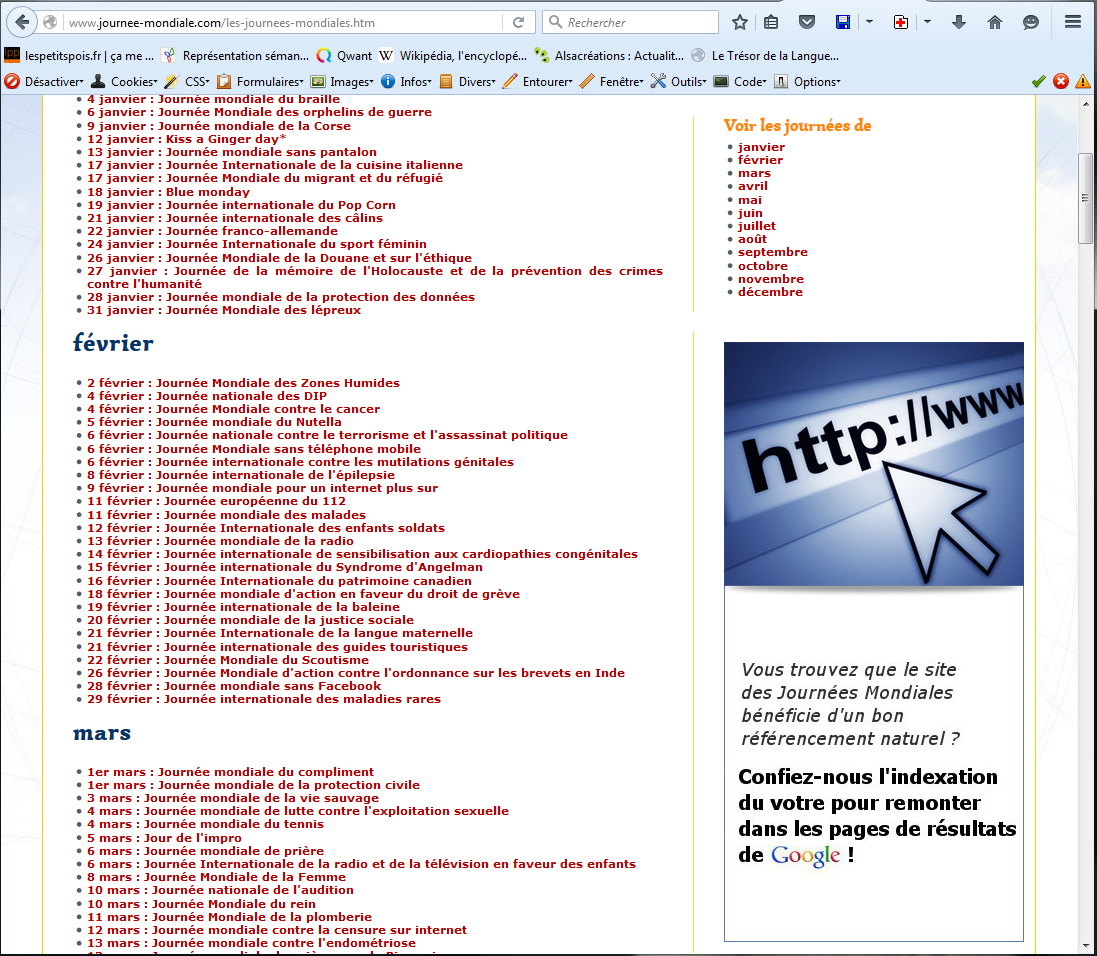Open the Images toolbar menu
Viewport: 1097px width, 956px height.
[x=342, y=82]
